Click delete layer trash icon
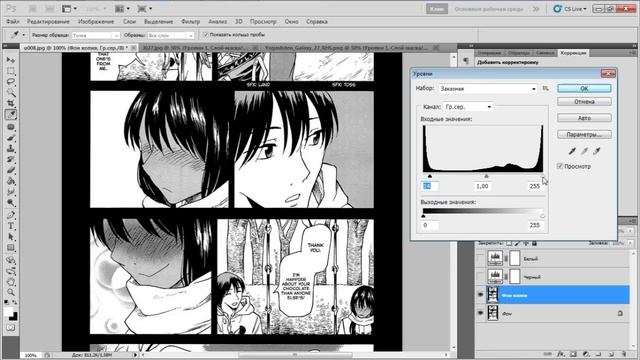Screen dimensions: 640x360 coord(624,354)
